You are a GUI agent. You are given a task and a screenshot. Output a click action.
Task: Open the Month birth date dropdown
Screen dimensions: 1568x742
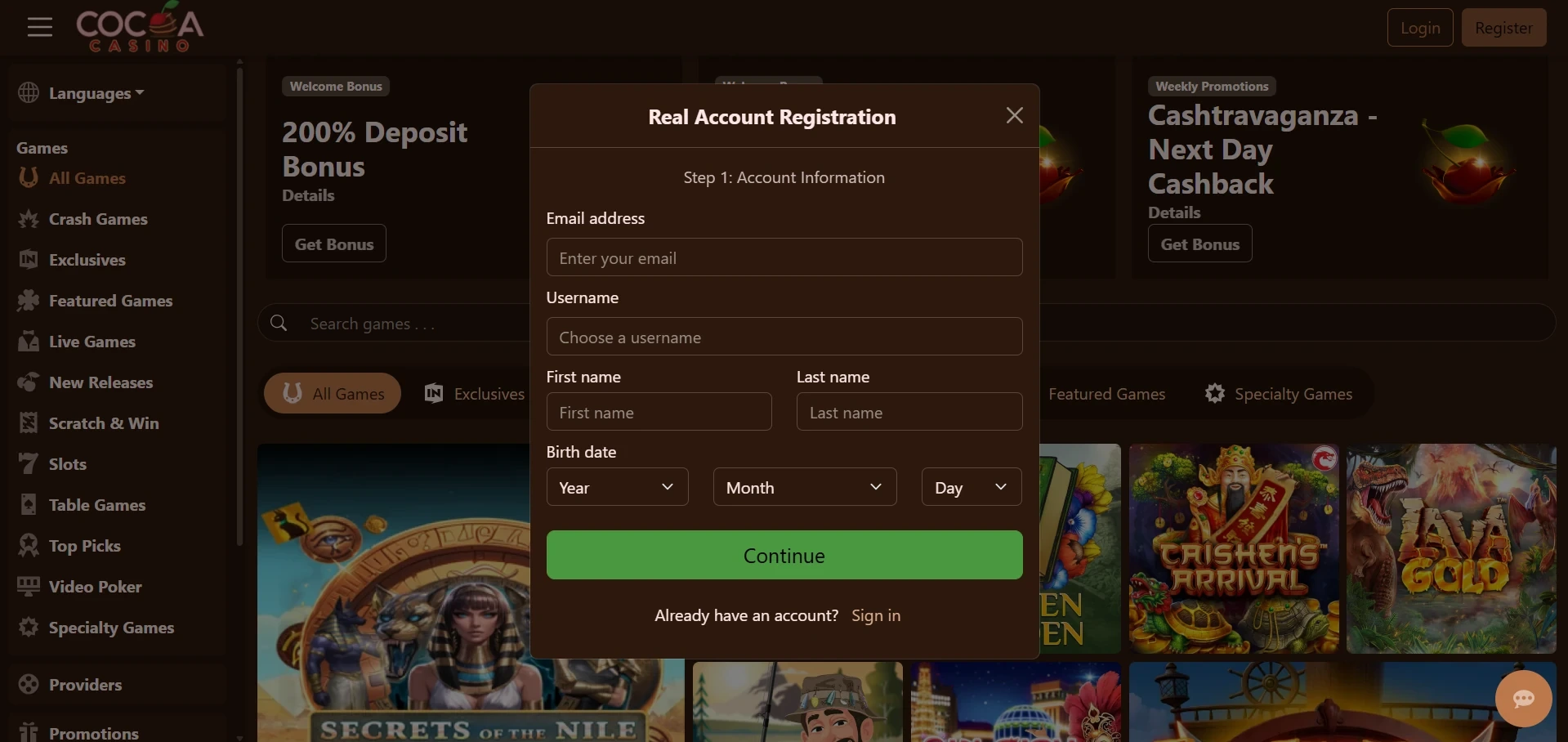tap(805, 487)
